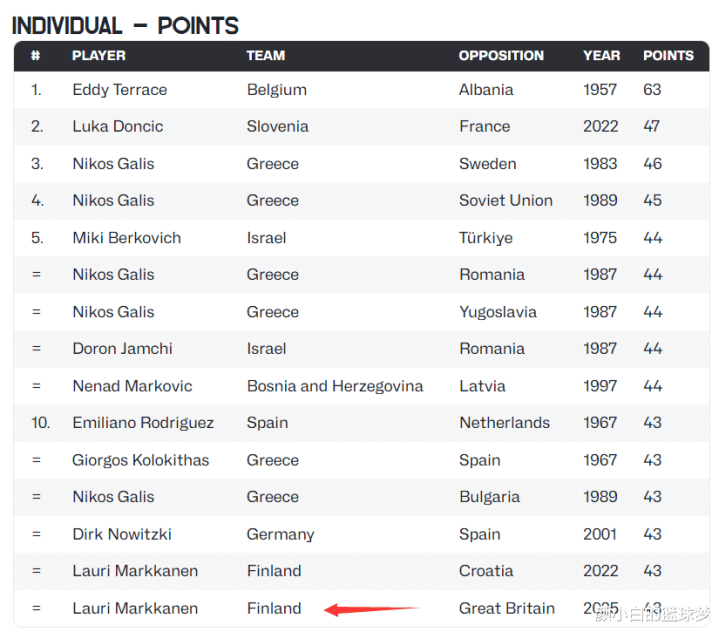
Task: Click the Slovenia team cell
Action: [x=277, y=127]
